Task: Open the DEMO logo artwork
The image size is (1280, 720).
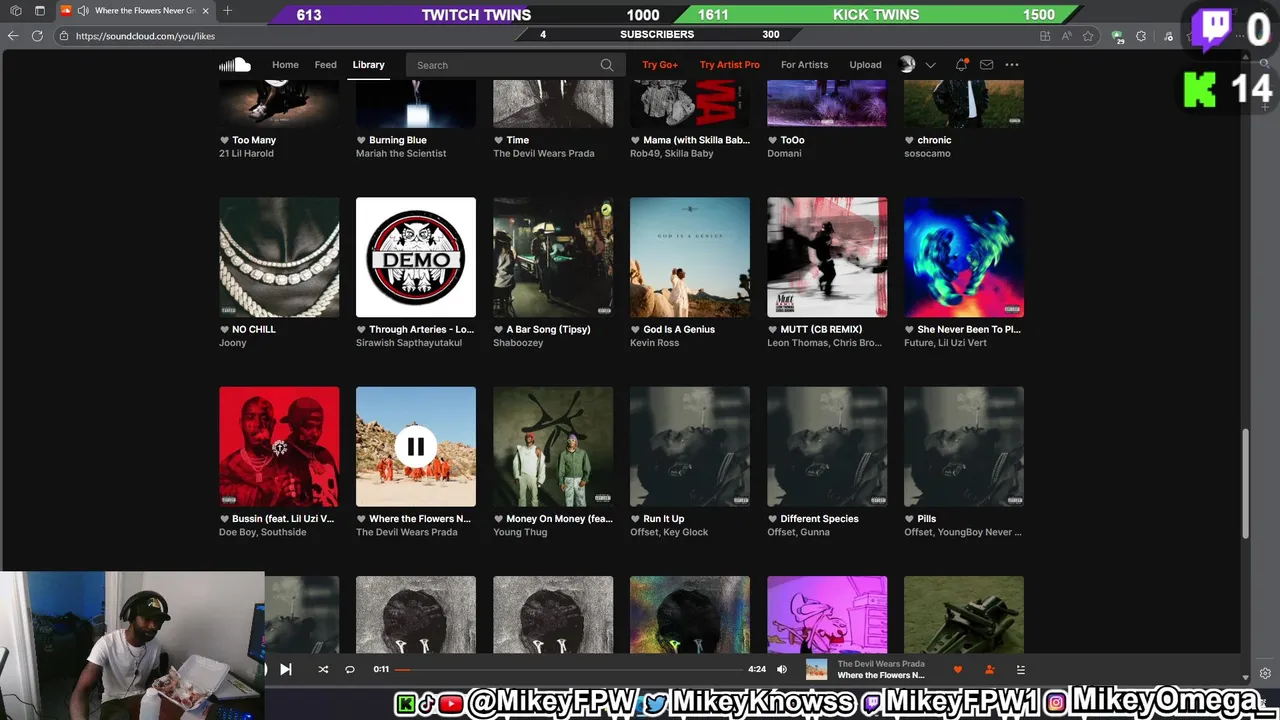Action: 416,257
